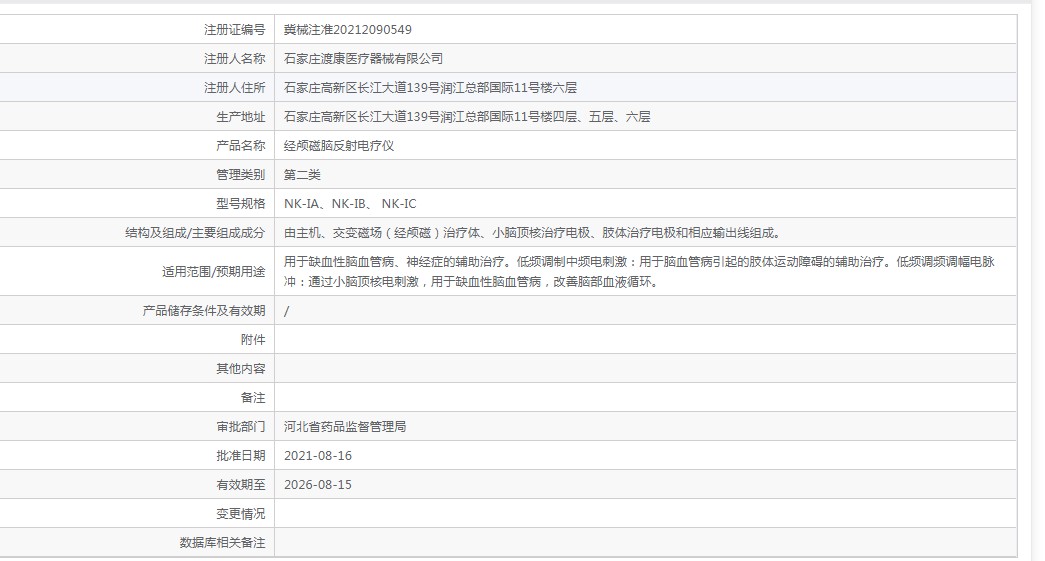The height and width of the screenshot is (561, 1045).
Task: Click the 注册证编号 row label
Action: [235, 30]
